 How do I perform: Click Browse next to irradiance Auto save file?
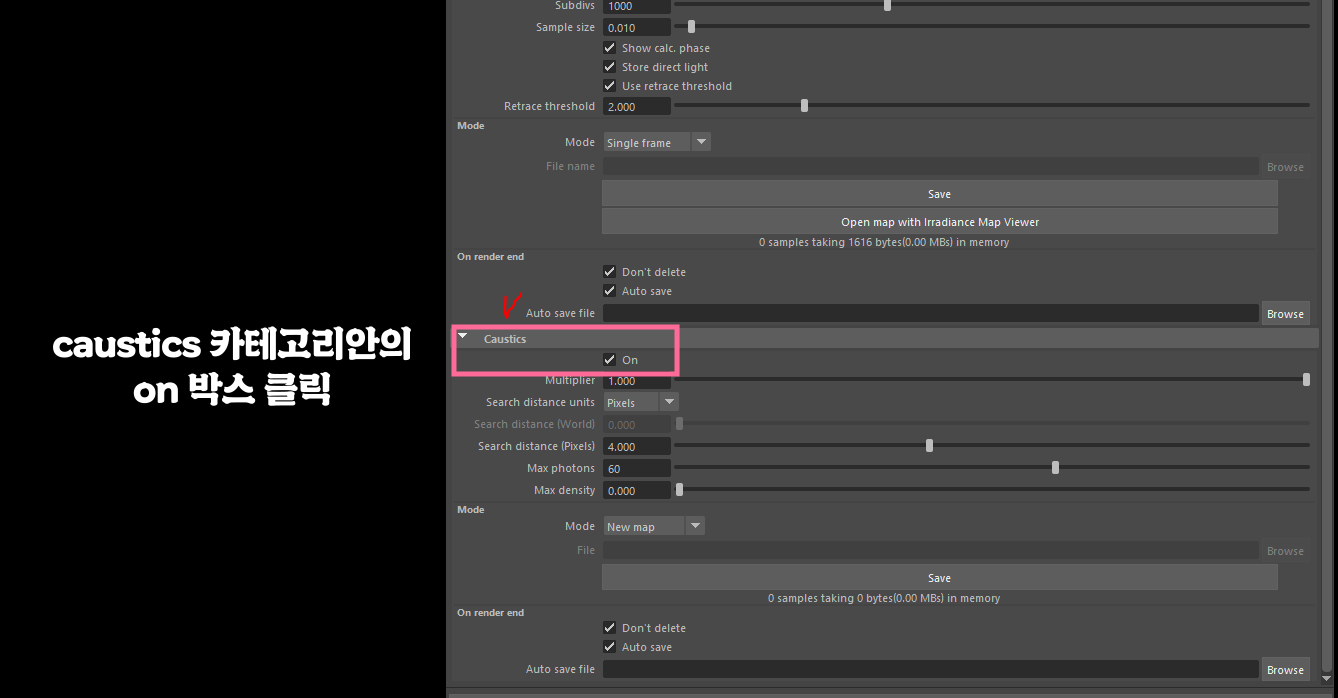click(x=1285, y=313)
